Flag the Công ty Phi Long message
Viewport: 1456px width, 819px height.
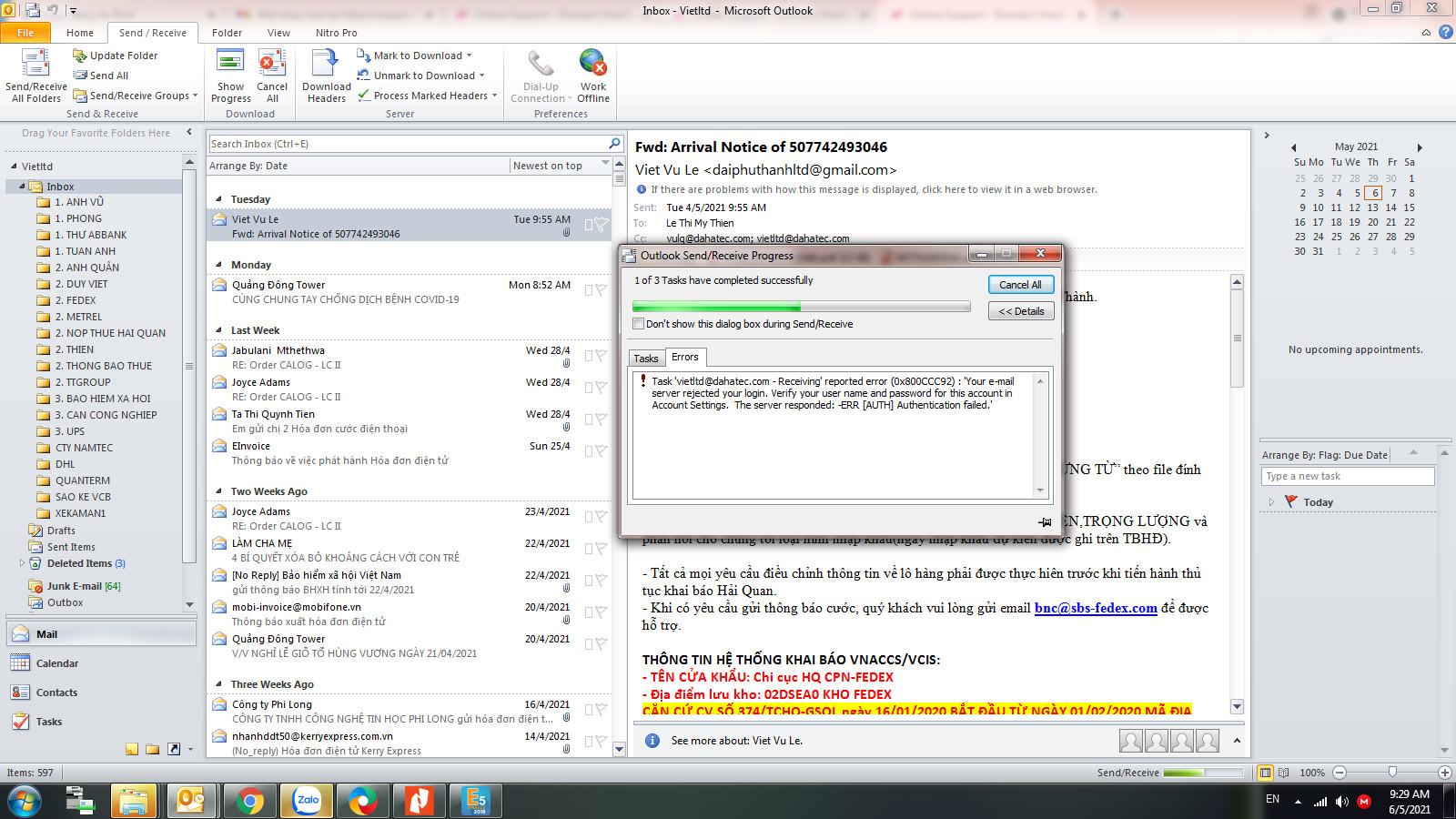pos(600,709)
